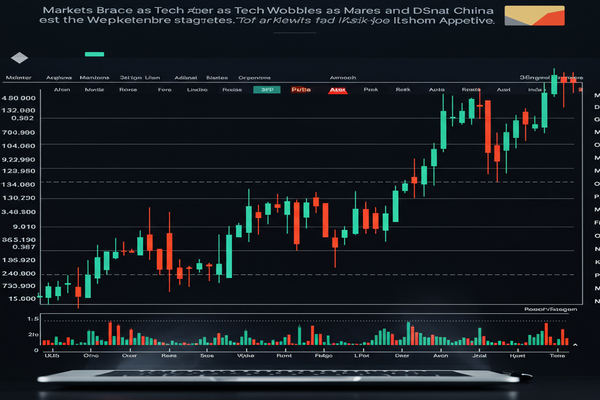Click the '132.080' price axis label
The width and height of the screenshot is (600, 400).
coord(18,111)
